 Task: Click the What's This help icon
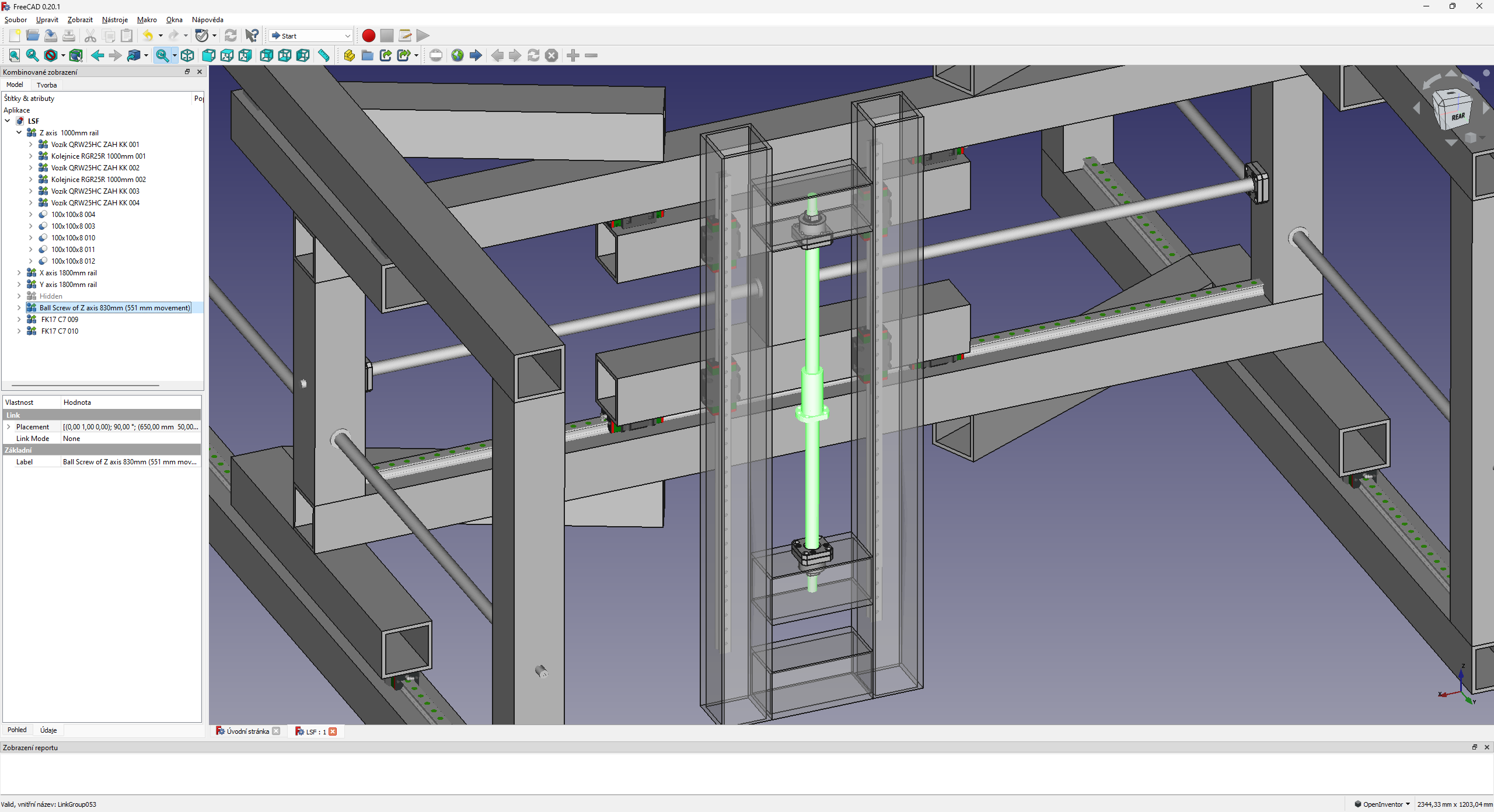click(x=252, y=36)
